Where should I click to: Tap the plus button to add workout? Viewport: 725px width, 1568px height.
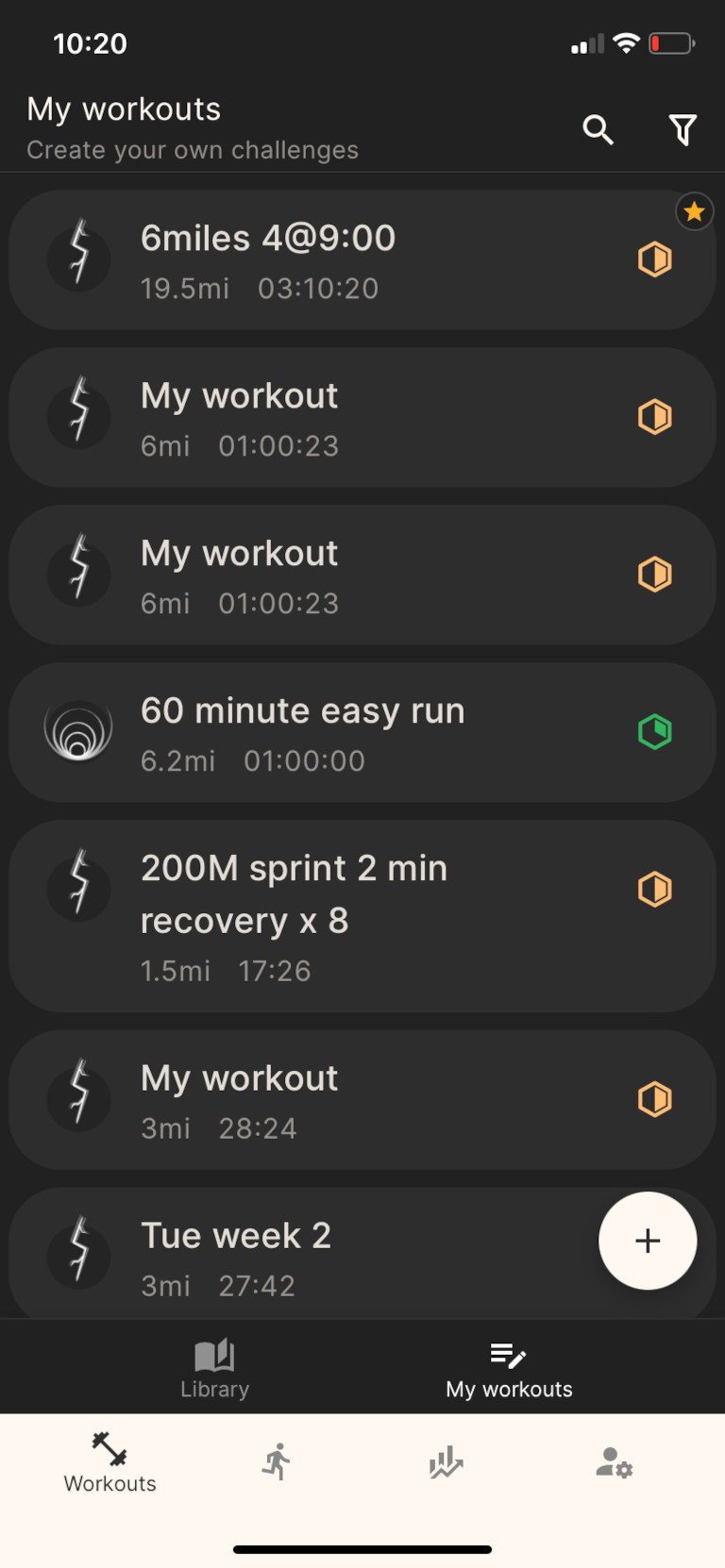(648, 1241)
